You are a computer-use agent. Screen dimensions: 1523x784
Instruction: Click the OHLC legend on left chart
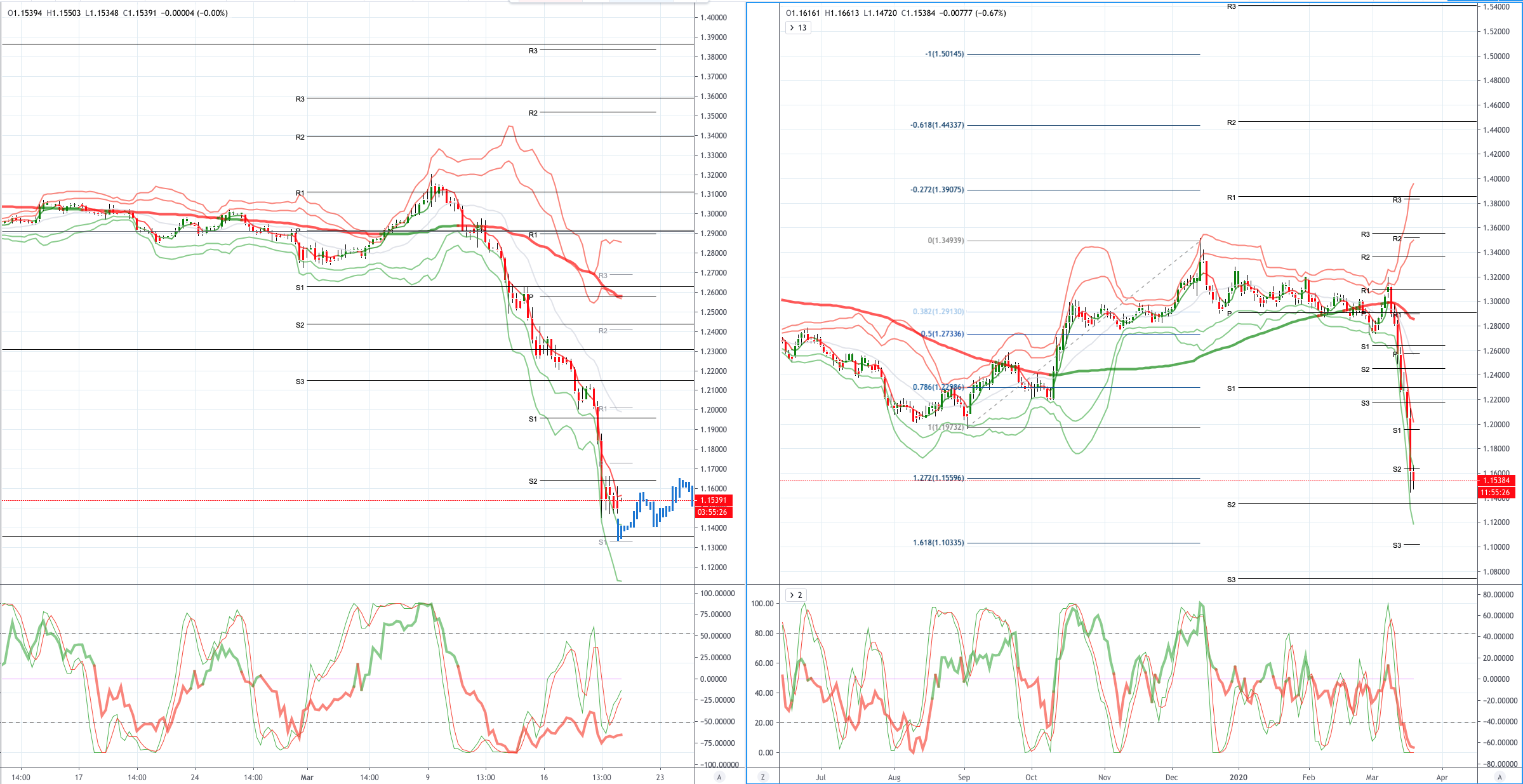pos(117,13)
